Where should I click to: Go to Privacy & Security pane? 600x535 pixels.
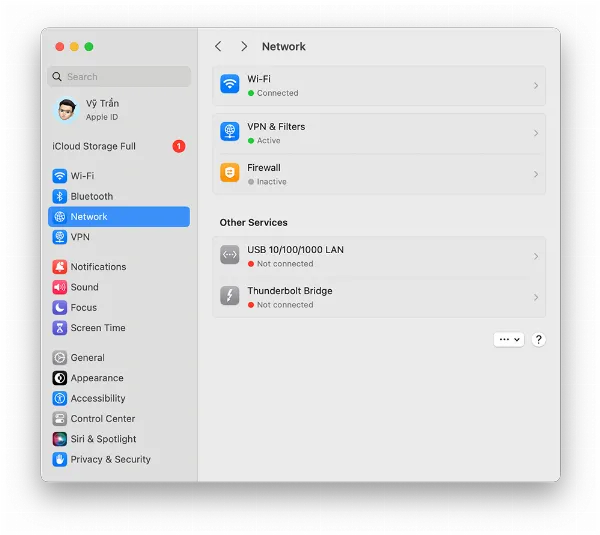[110, 460]
